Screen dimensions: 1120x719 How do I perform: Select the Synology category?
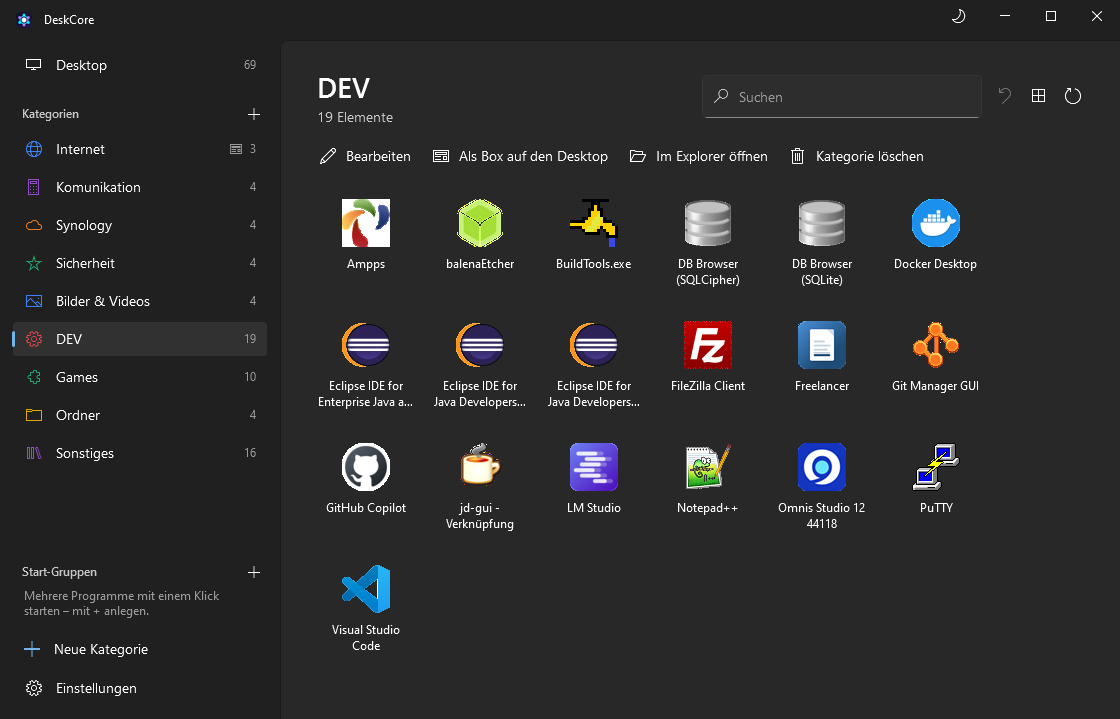coord(140,225)
